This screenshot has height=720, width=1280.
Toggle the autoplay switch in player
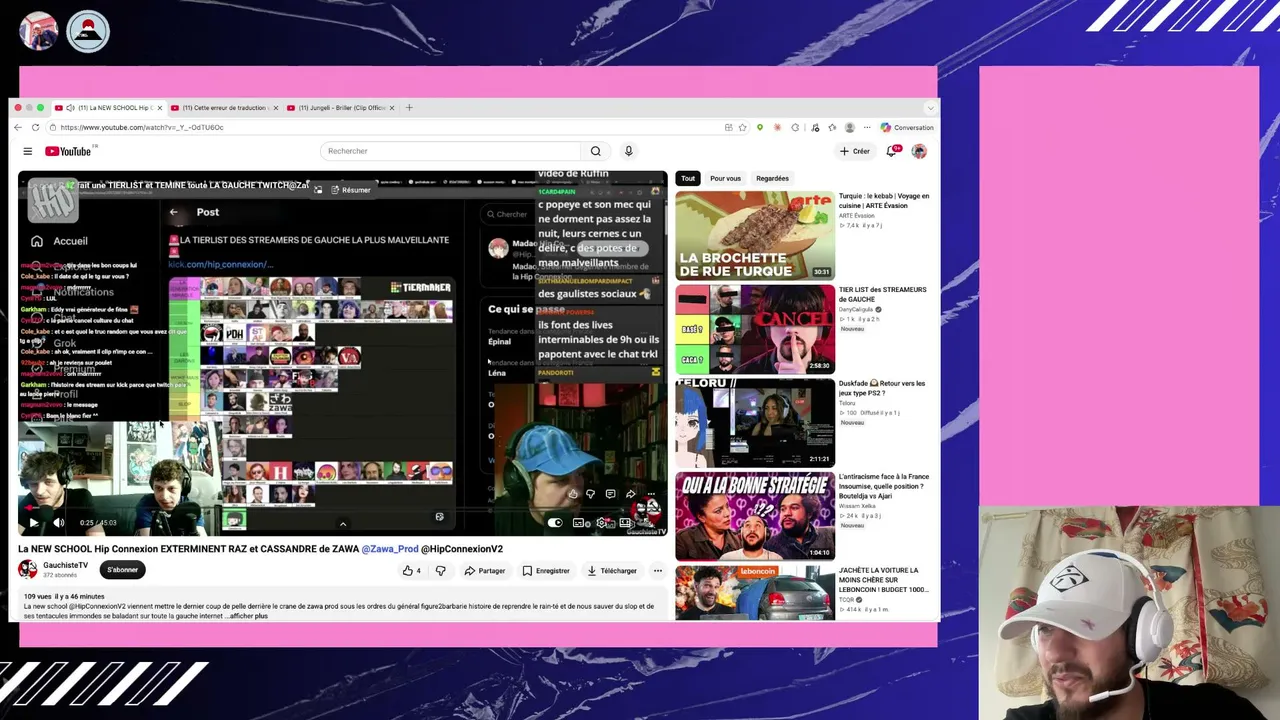[555, 522]
